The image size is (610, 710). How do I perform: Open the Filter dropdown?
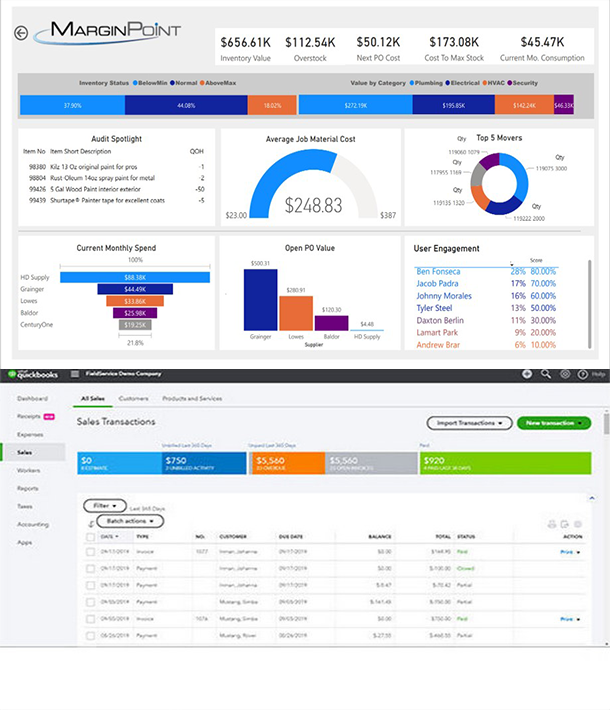coord(105,505)
